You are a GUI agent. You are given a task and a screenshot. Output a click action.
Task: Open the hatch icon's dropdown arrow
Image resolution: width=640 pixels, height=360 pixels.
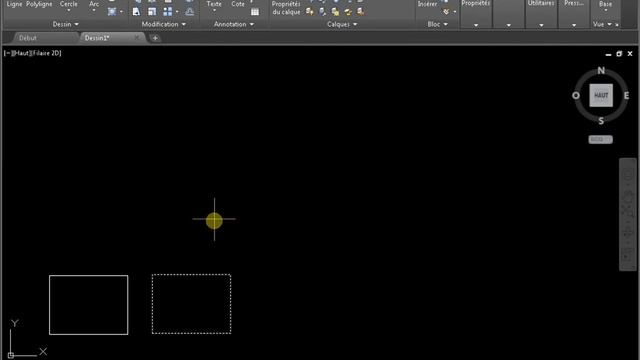[121, 12]
